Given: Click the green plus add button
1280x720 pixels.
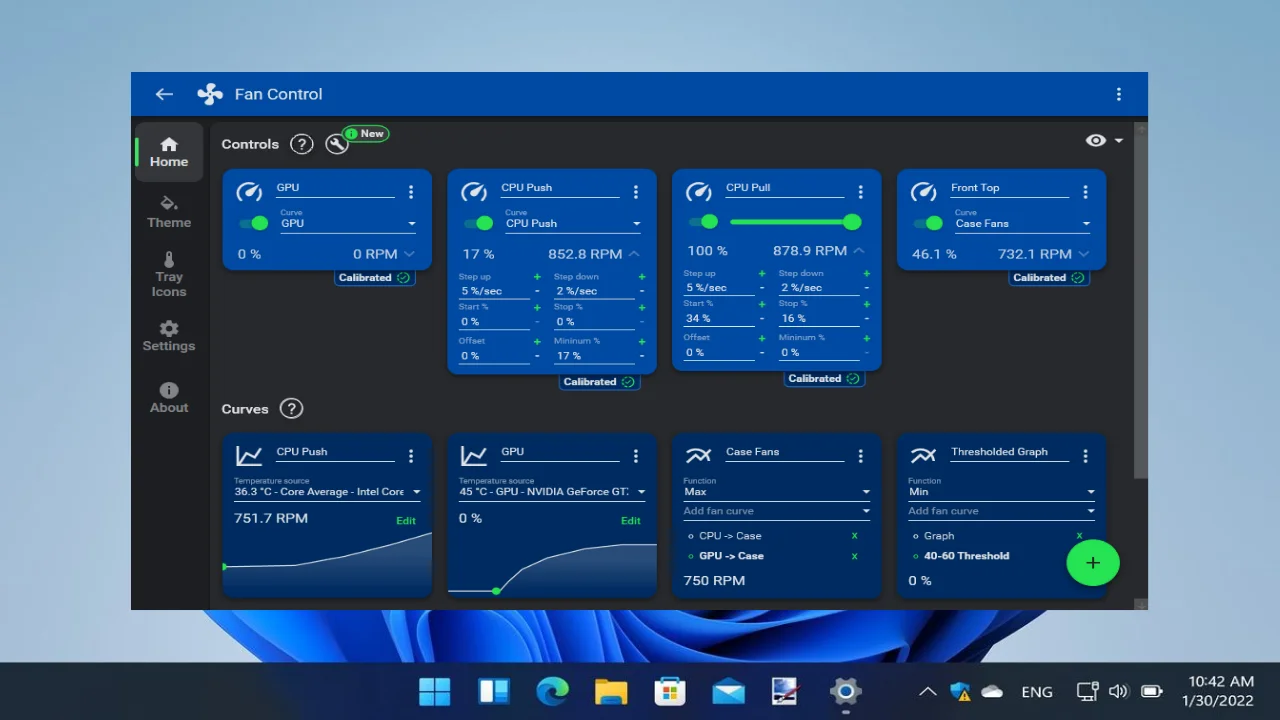Looking at the screenshot, I should pos(1093,563).
